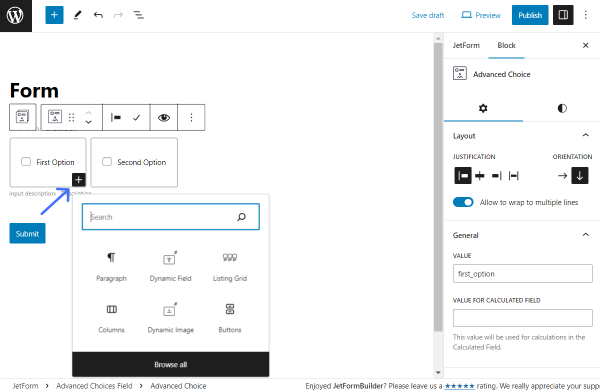The width and height of the screenshot is (600, 391).
Task: Insert a Listing Grid block
Action: pos(230,266)
